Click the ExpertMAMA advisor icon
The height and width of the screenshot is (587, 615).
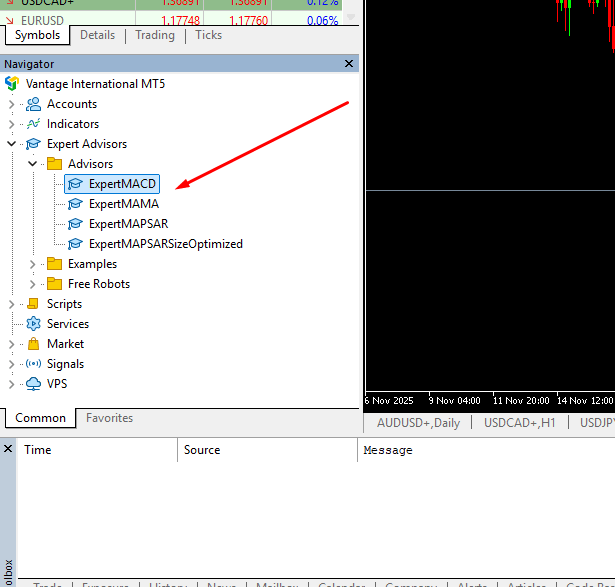75,204
